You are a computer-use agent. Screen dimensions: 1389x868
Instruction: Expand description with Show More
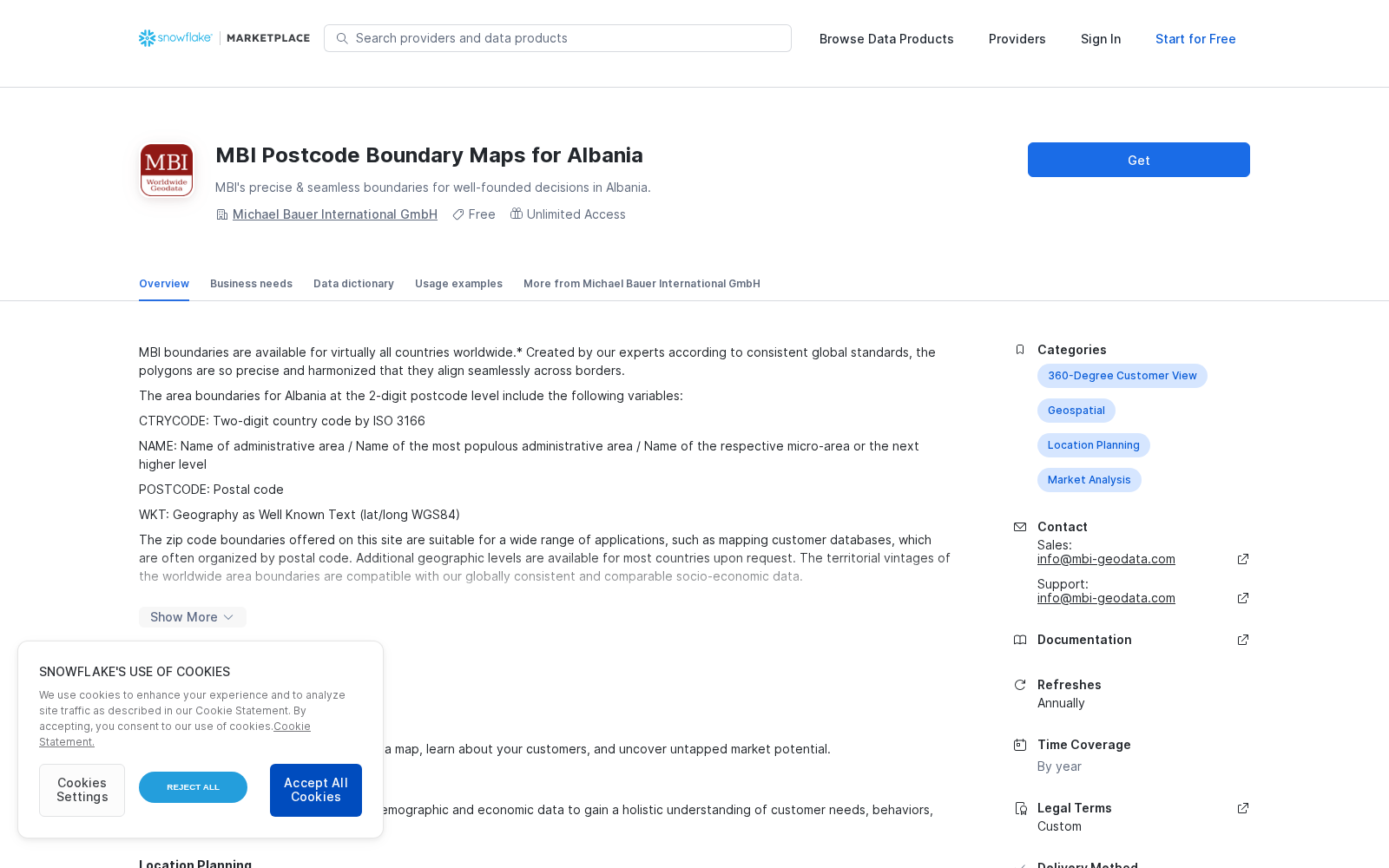(193, 617)
